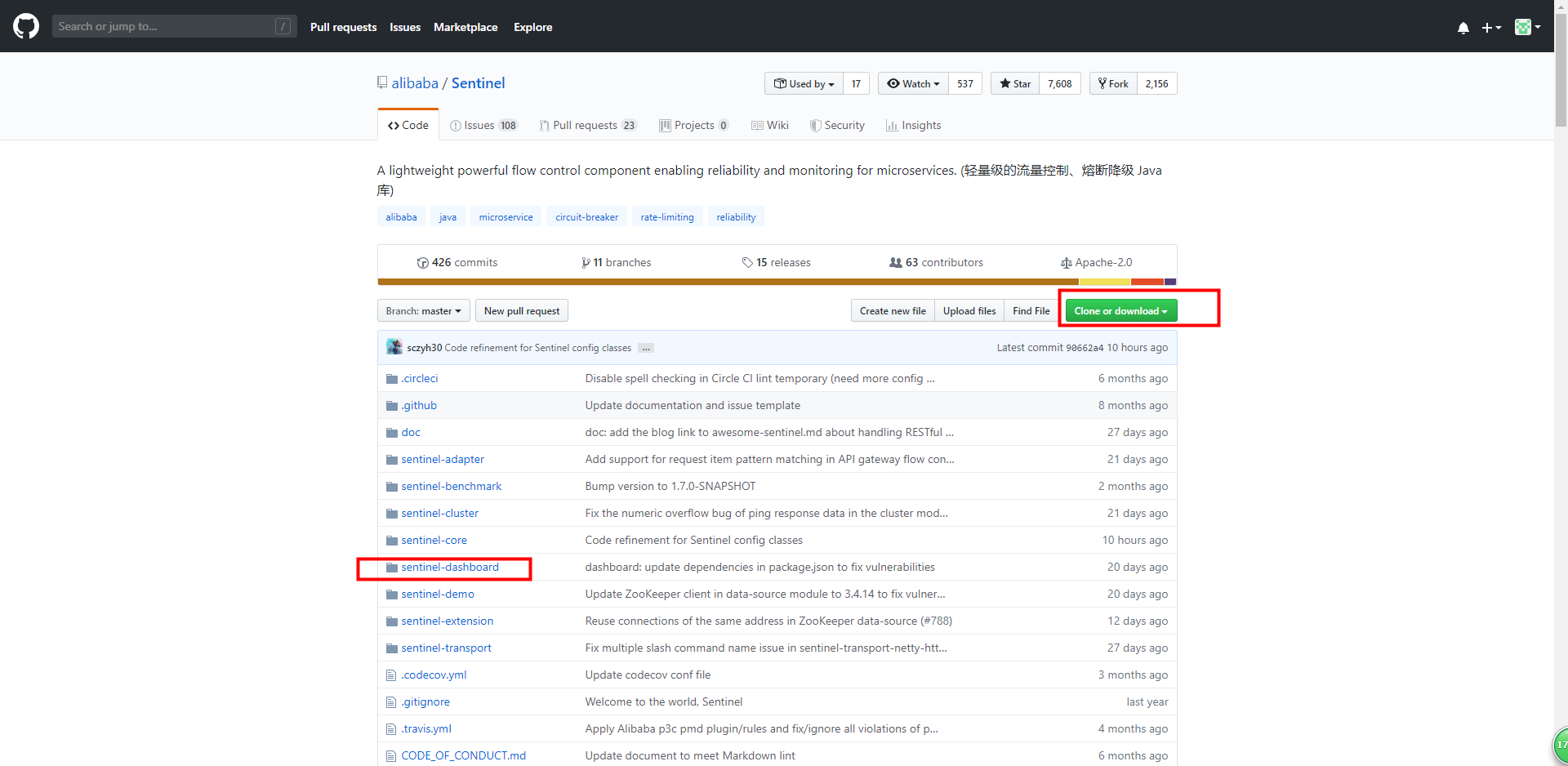This screenshot has width=1568, height=766.
Task: Click the search or jump to field
Action: [163, 26]
